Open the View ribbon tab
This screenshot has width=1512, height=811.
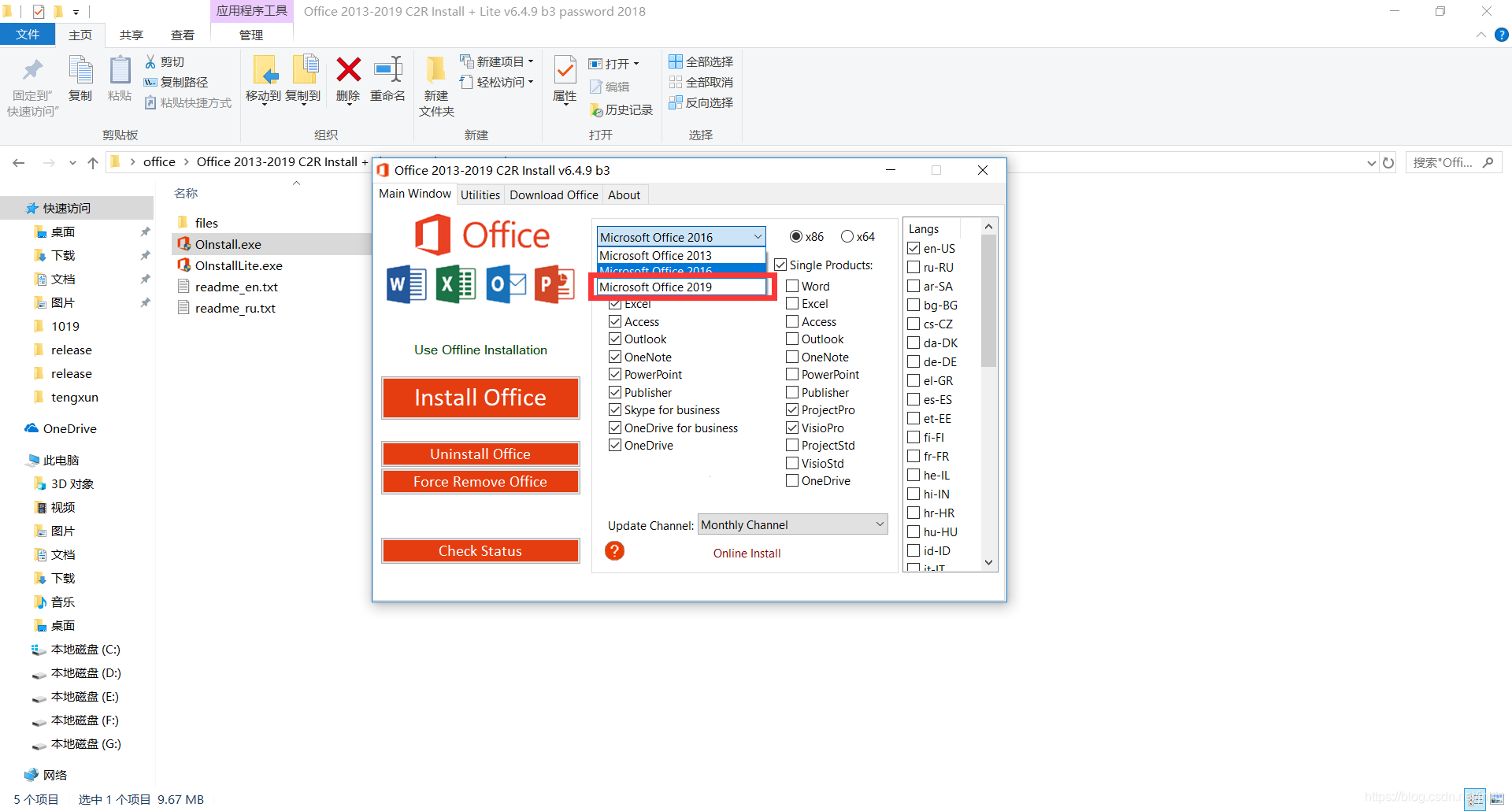[x=183, y=35]
